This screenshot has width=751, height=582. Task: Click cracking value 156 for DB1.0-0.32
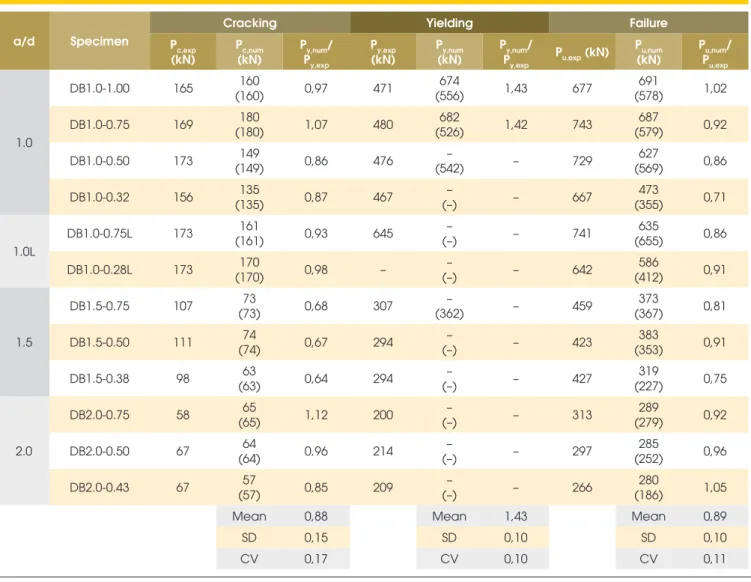click(x=183, y=197)
